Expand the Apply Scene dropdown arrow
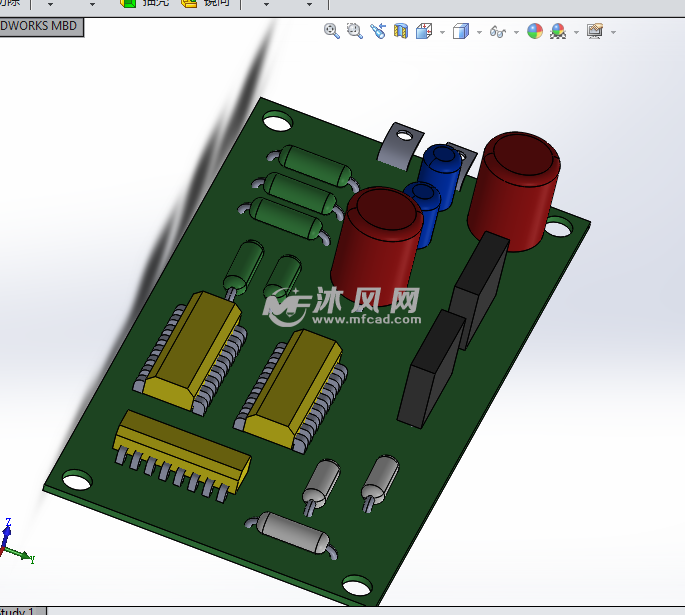The width and height of the screenshot is (685, 615). point(576,32)
